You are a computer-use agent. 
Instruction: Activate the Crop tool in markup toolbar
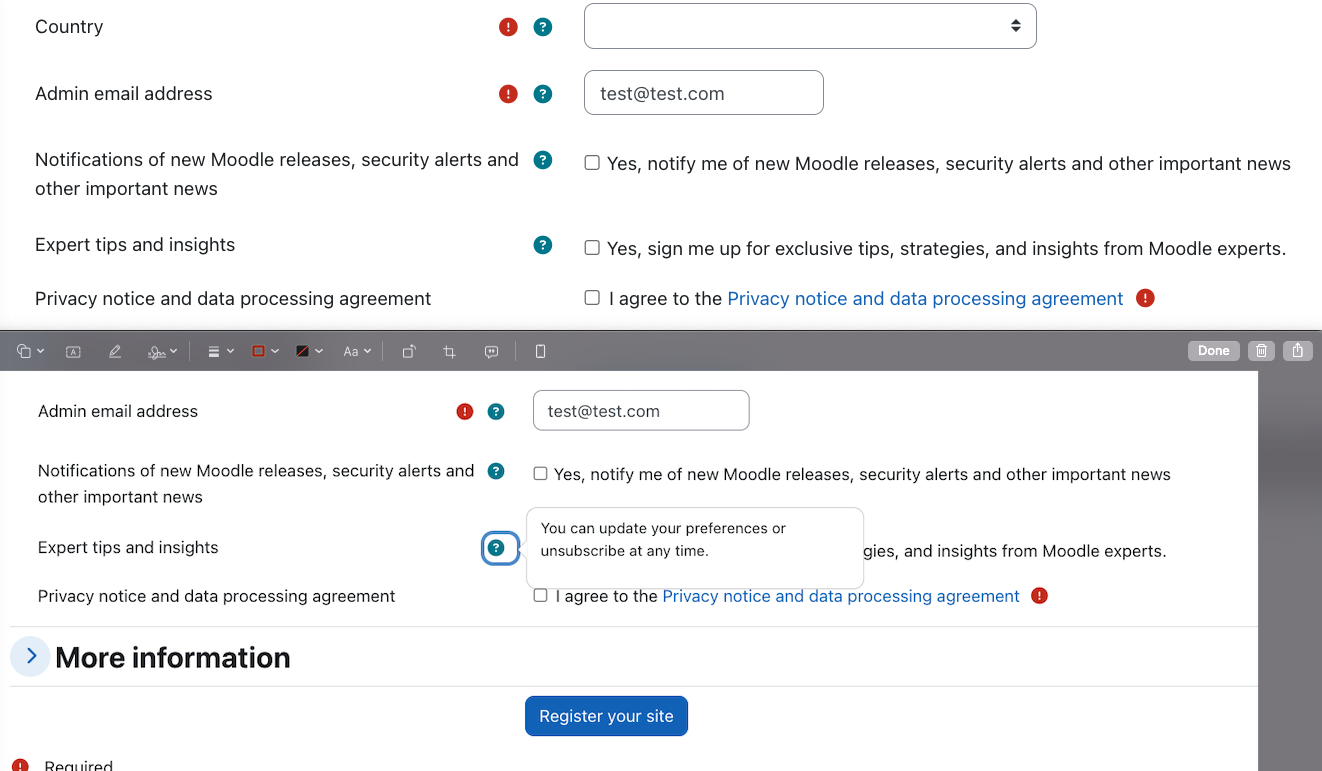(x=449, y=351)
